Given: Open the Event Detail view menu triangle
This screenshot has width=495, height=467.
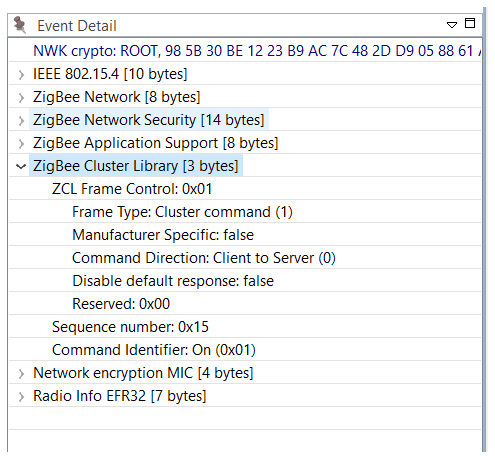Looking at the screenshot, I should click(x=452, y=25).
